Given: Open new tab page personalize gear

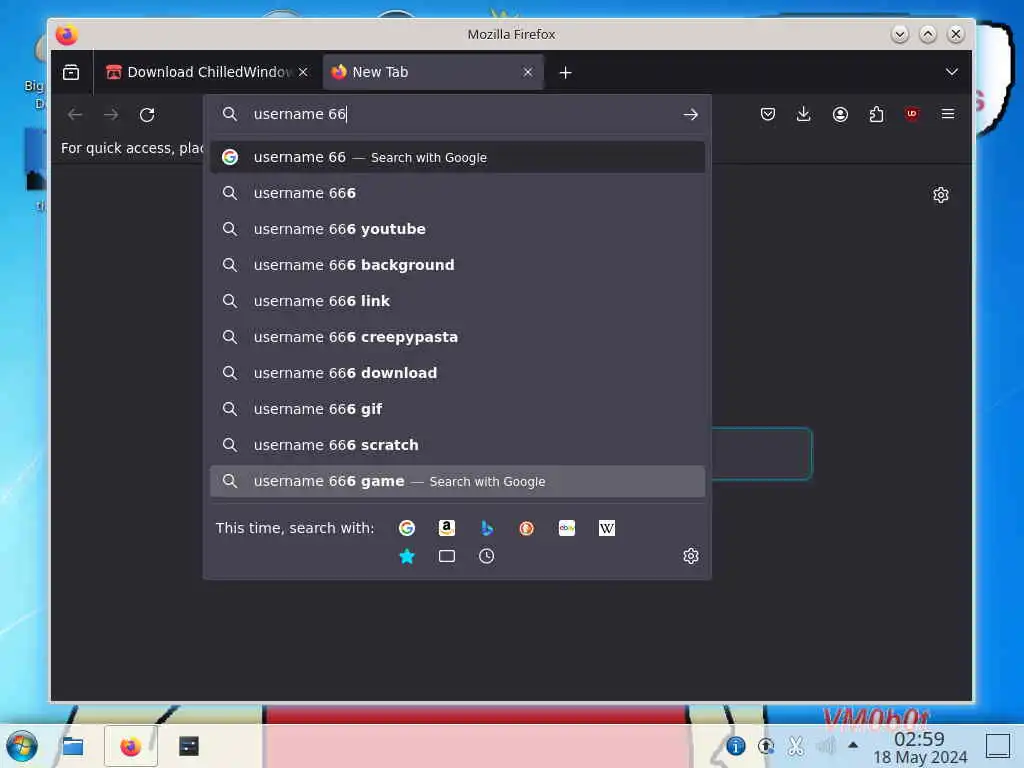Looking at the screenshot, I should pyautogui.click(x=940, y=195).
